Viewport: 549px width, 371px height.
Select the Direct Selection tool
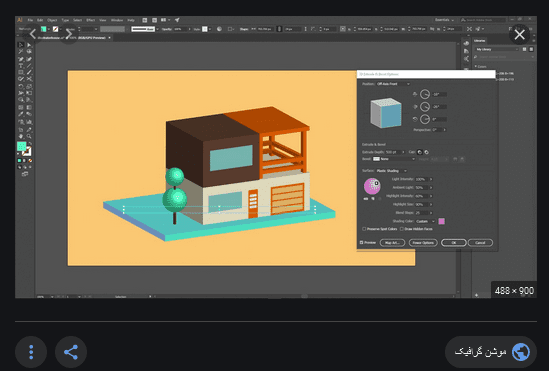pyautogui.click(x=29, y=44)
